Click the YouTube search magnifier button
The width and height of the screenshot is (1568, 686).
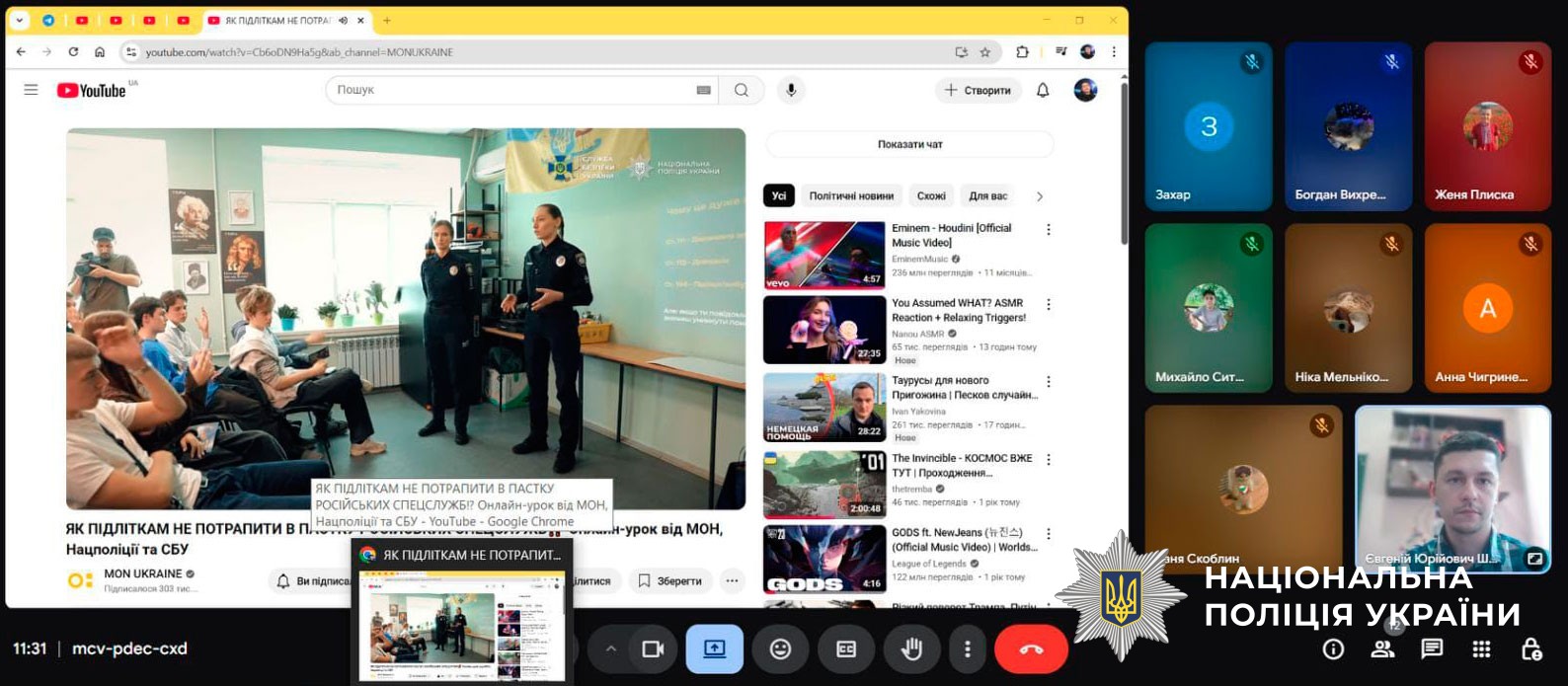pos(741,90)
